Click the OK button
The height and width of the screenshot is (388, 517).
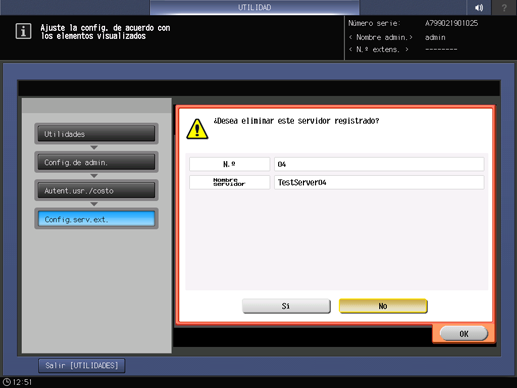pyautogui.click(x=464, y=334)
